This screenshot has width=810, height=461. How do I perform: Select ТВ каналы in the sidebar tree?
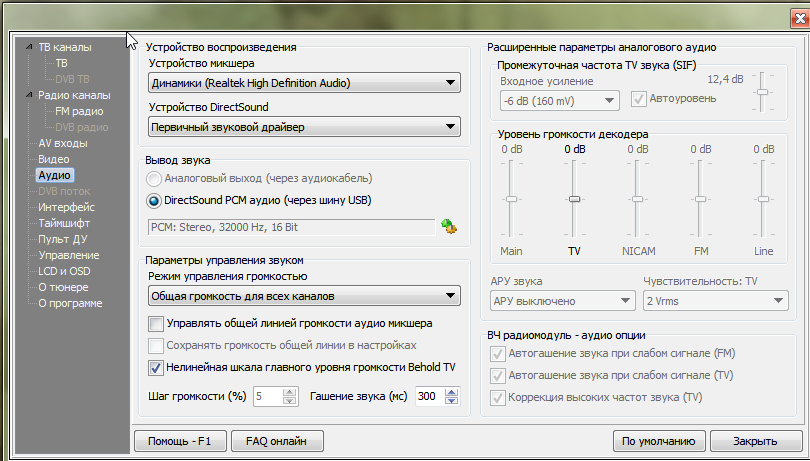64,47
